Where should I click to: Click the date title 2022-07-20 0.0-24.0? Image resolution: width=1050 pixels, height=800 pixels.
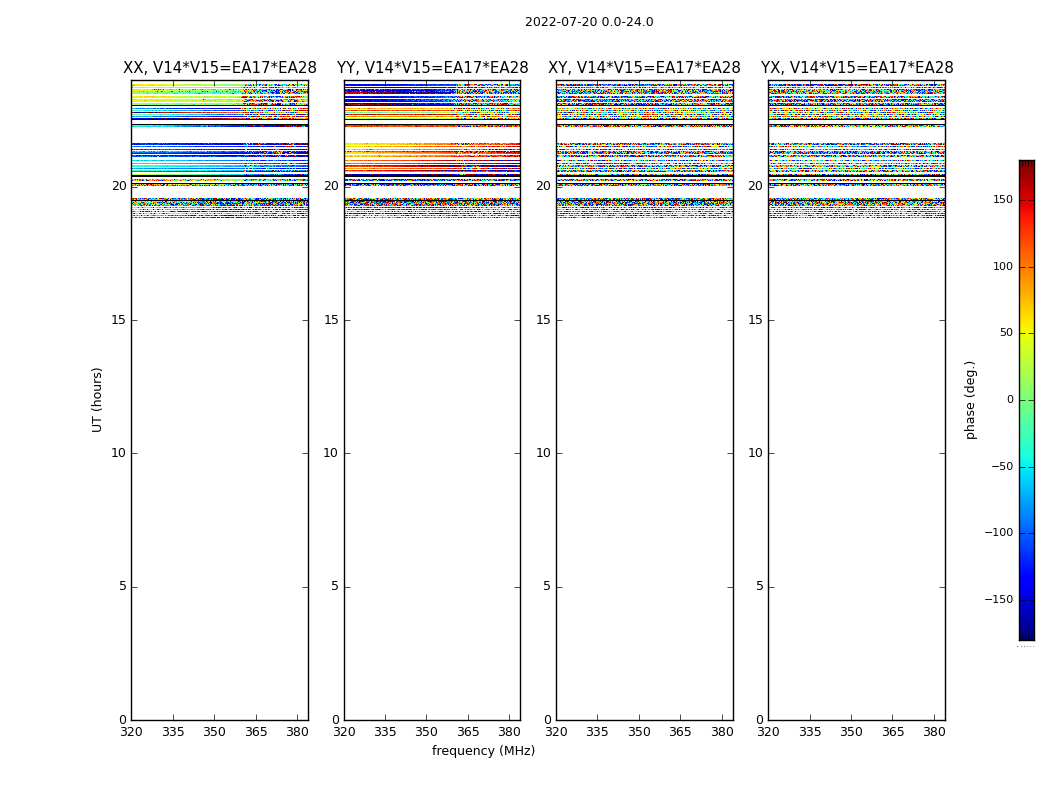[x=589, y=22]
